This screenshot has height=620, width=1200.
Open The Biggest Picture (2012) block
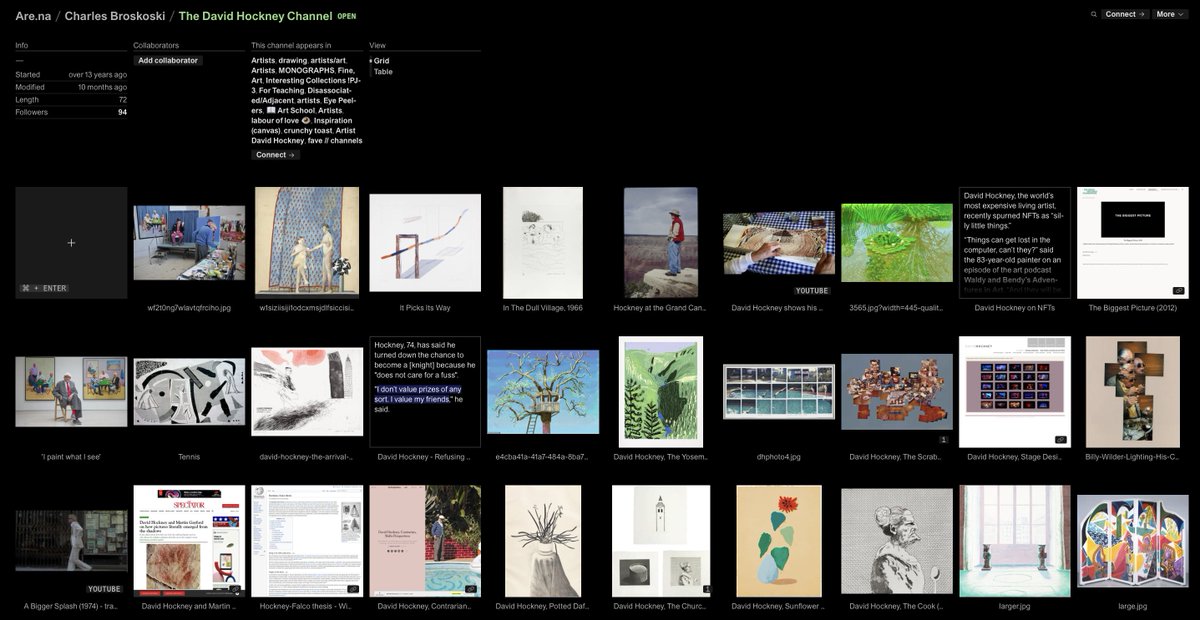pos(1133,243)
